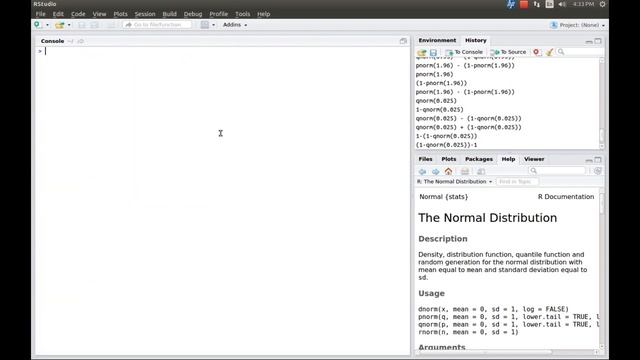Select history entry qnorm(0.025)
The height and width of the screenshot is (360, 640).
pos(436,101)
